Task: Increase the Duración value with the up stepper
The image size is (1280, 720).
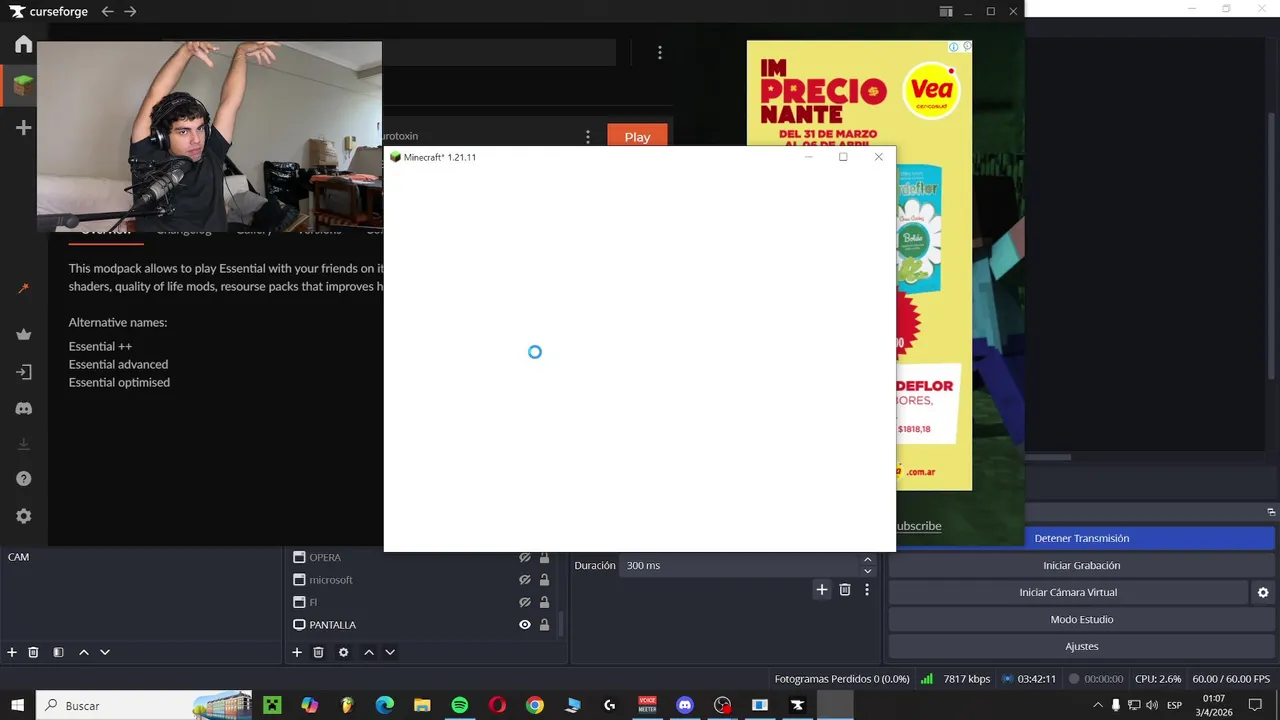Action: point(867,560)
